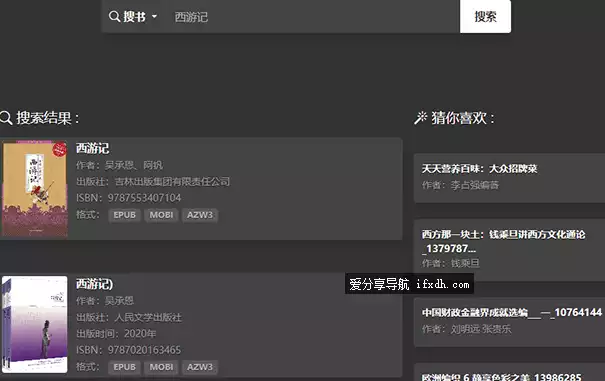The height and width of the screenshot is (381, 605).
Task: Click the 搜索 button
Action: coord(485,17)
